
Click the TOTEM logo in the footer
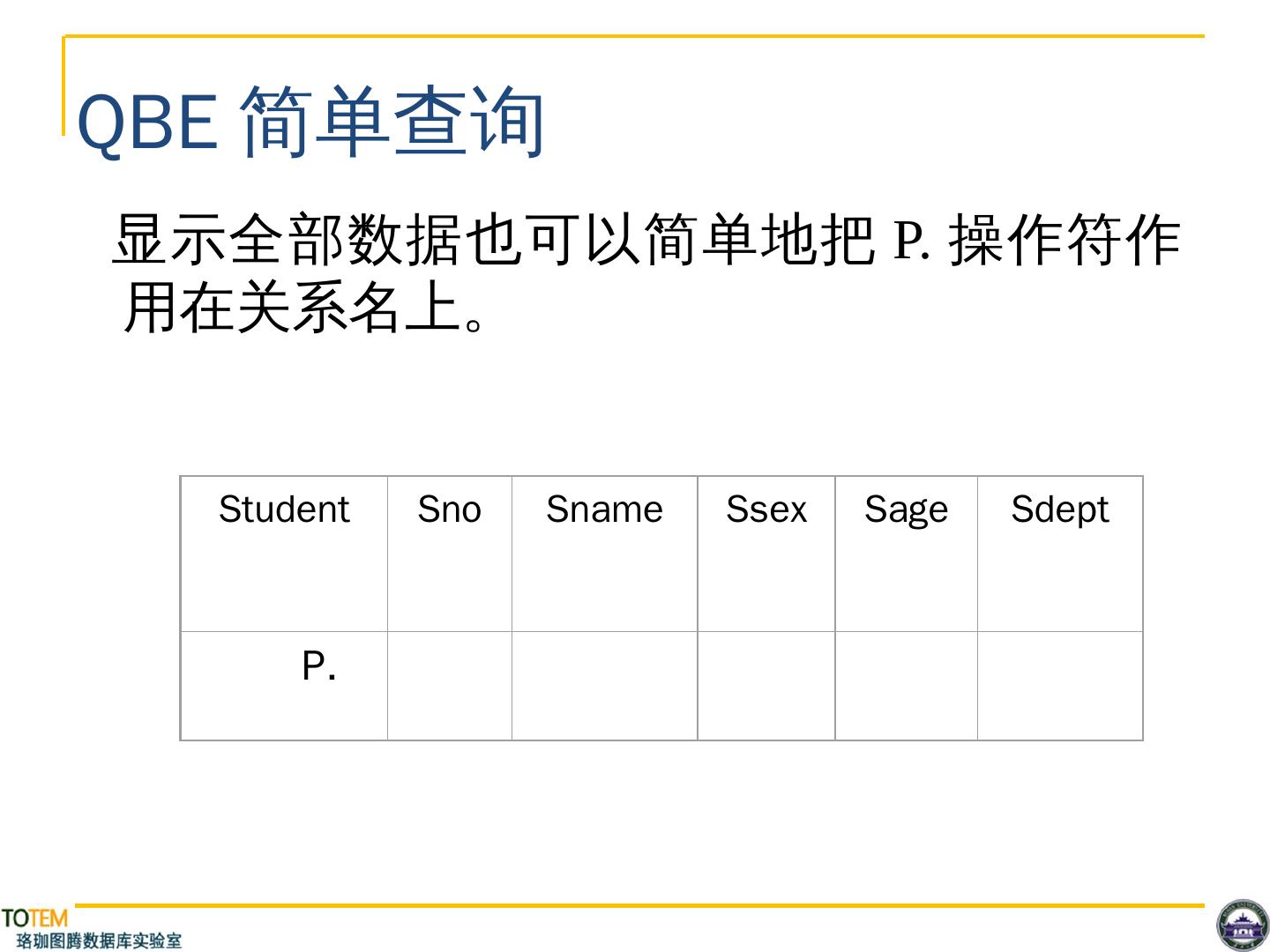pos(34,919)
